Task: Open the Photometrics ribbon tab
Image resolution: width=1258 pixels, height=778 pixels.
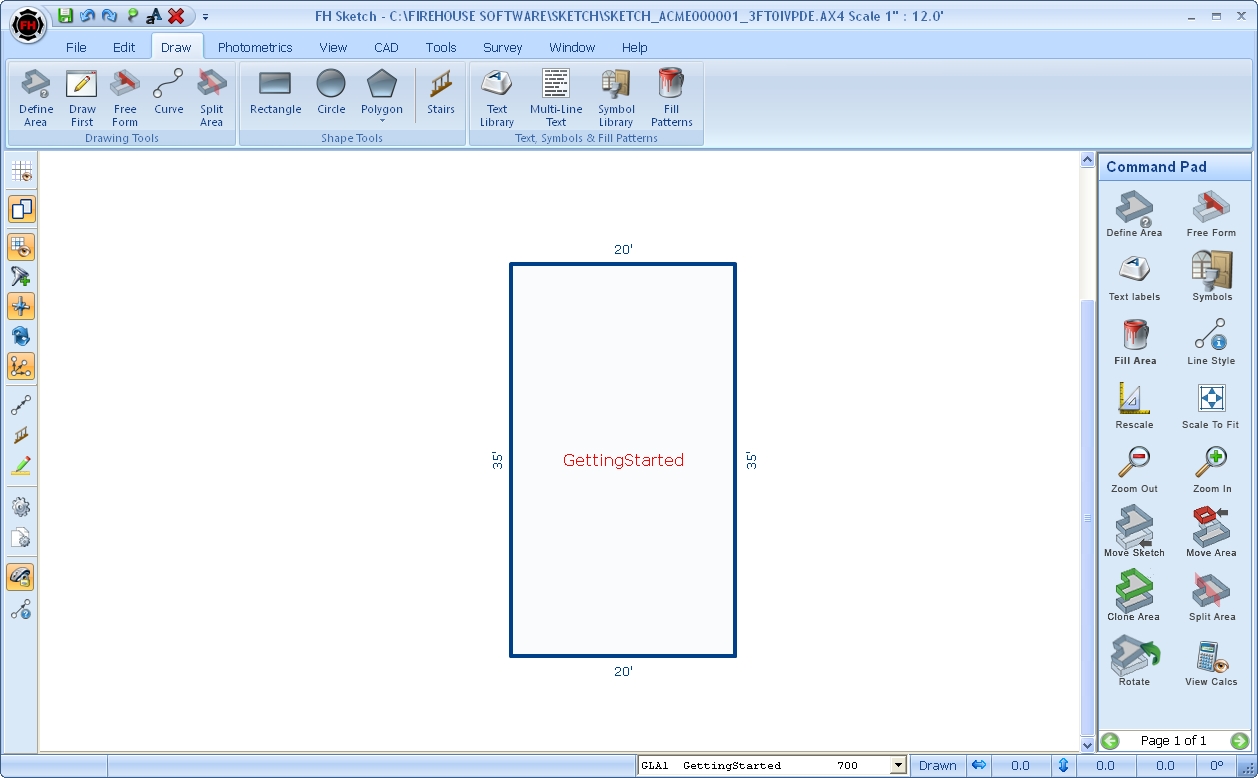Action: point(255,47)
